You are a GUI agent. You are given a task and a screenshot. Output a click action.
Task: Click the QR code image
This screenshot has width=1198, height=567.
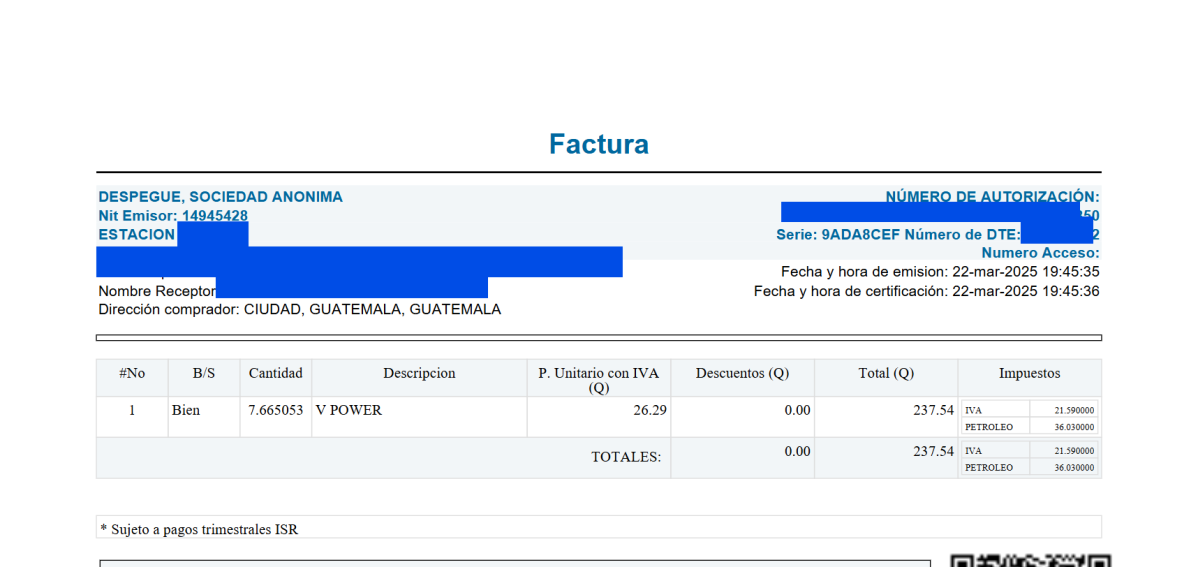pyautogui.click(x=1030, y=560)
